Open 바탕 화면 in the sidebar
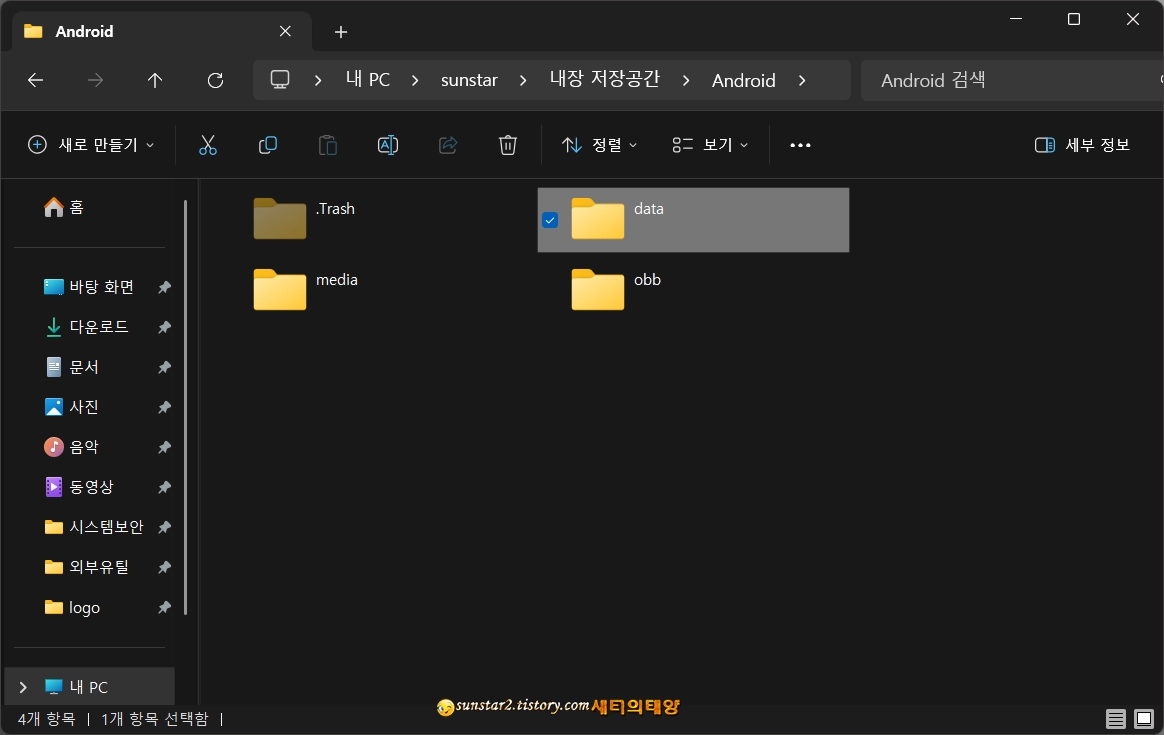The width and height of the screenshot is (1164, 735). [x=89, y=287]
